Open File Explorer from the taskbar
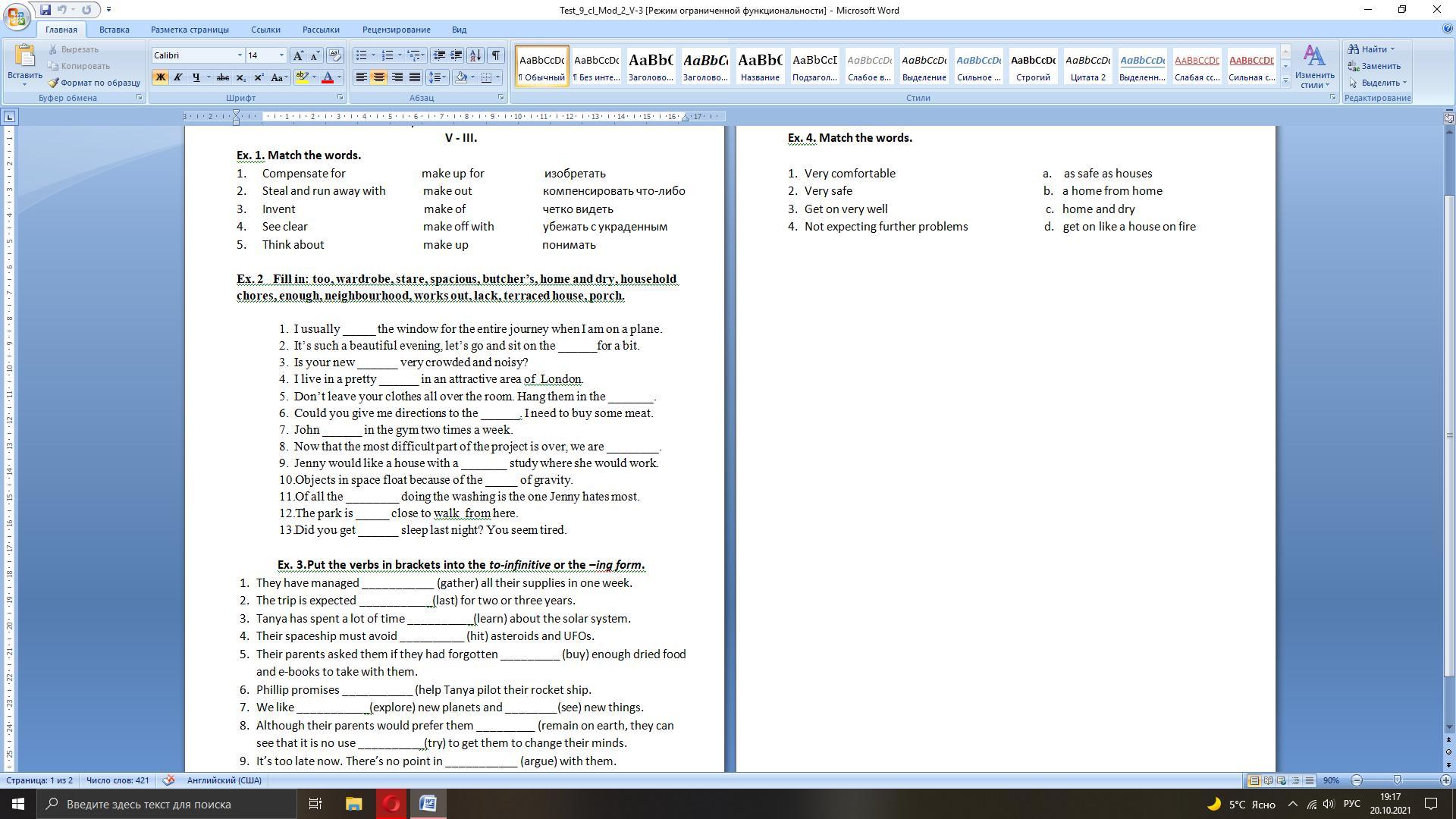 pos(353,804)
